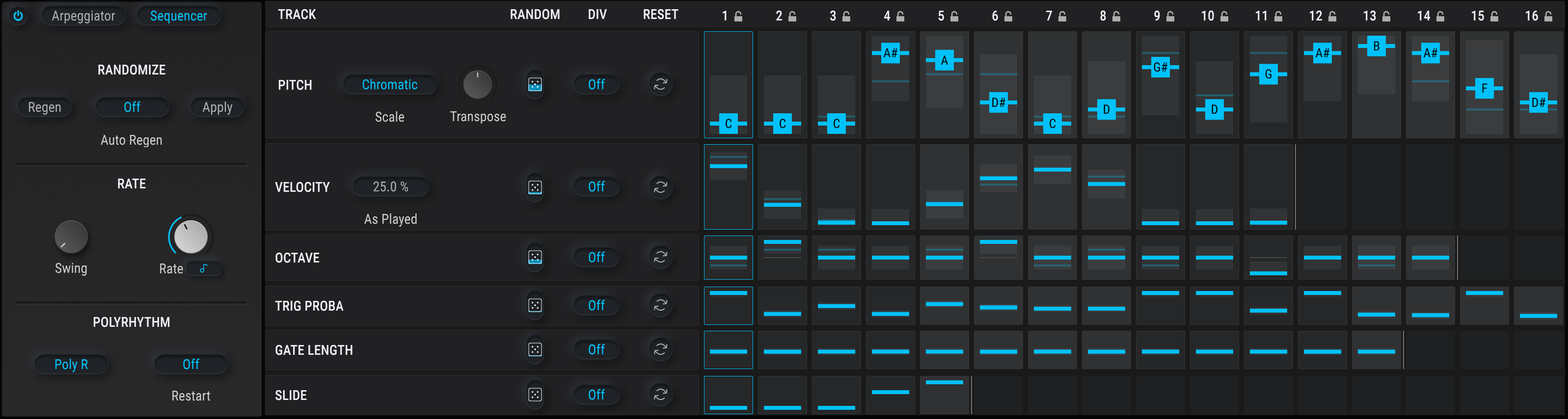Toggle the lock on step 6
This screenshot has width=1568, height=419.
[1008, 16]
